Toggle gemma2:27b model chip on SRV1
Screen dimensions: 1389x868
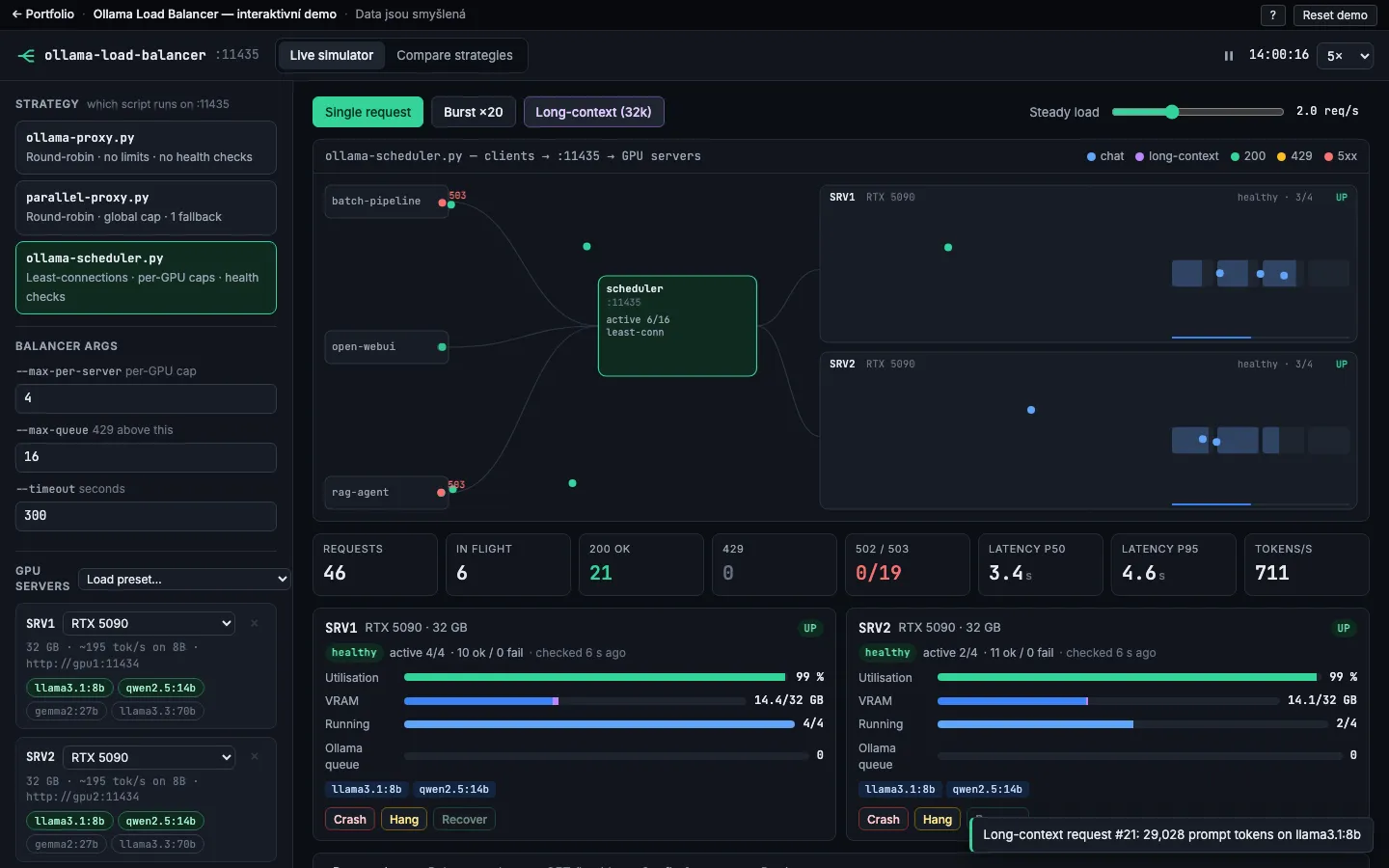click(67, 712)
